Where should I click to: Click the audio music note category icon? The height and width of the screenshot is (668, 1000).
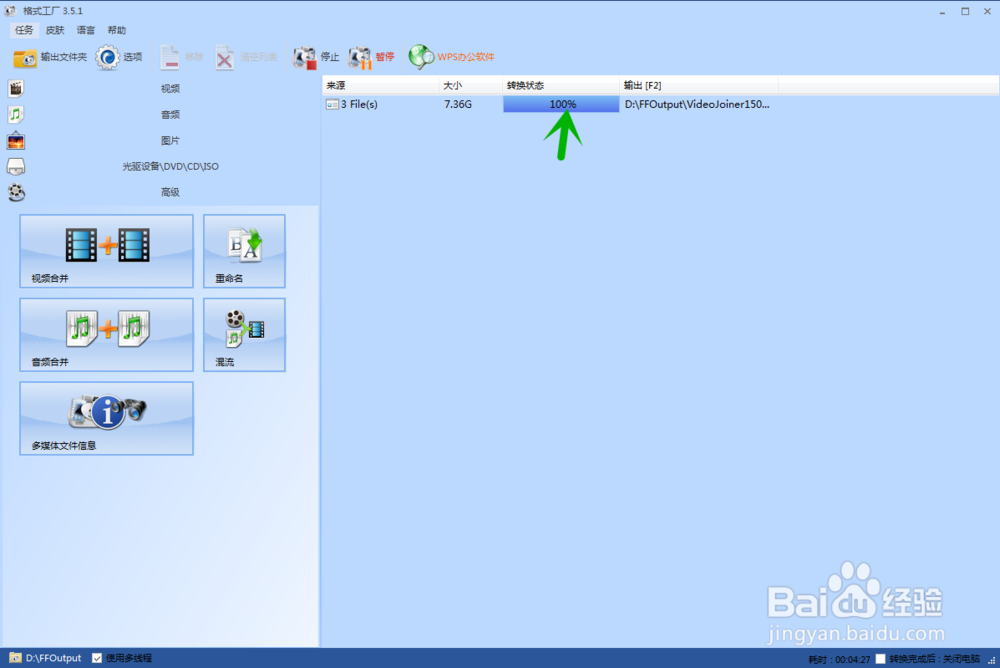[16, 114]
